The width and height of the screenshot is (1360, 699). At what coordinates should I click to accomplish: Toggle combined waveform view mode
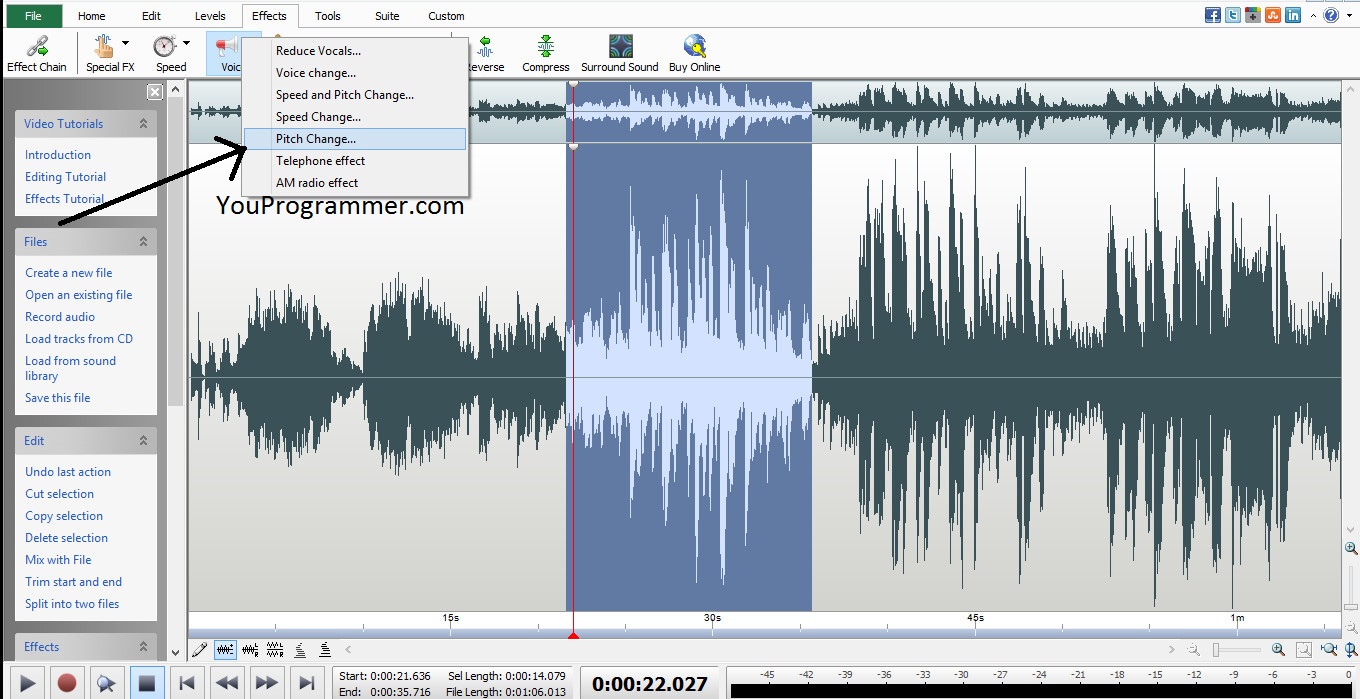(225, 650)
